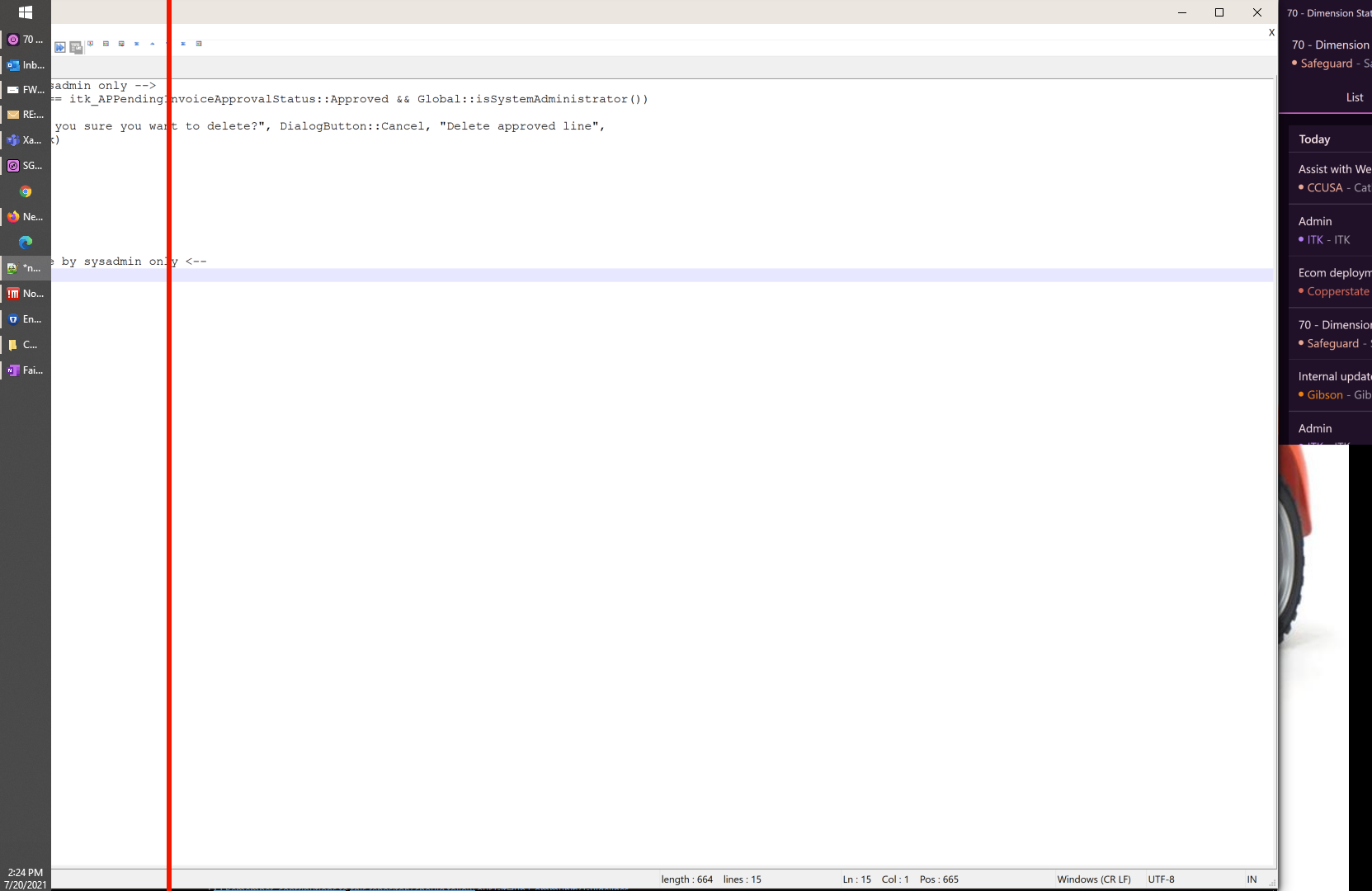
Task: Click the Compare plugin toolbar icon
Action: click(105, 44)
